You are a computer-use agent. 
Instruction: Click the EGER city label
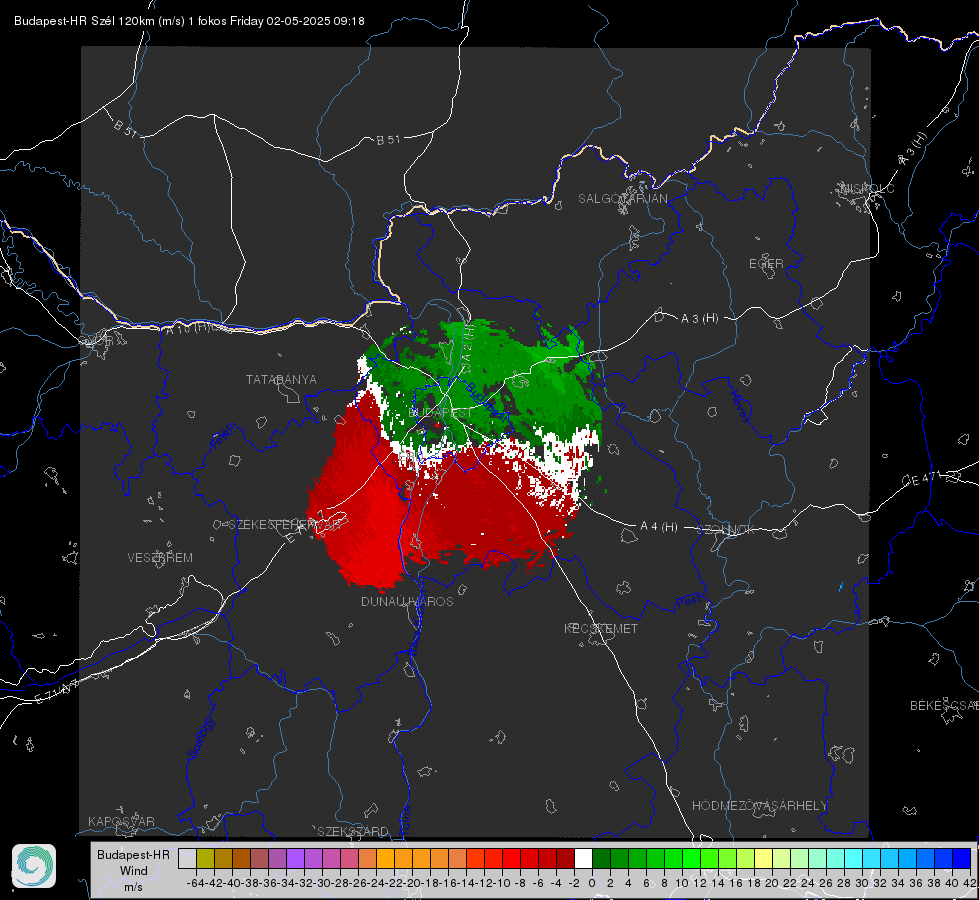pyautogui.click(x=766, y=264)
